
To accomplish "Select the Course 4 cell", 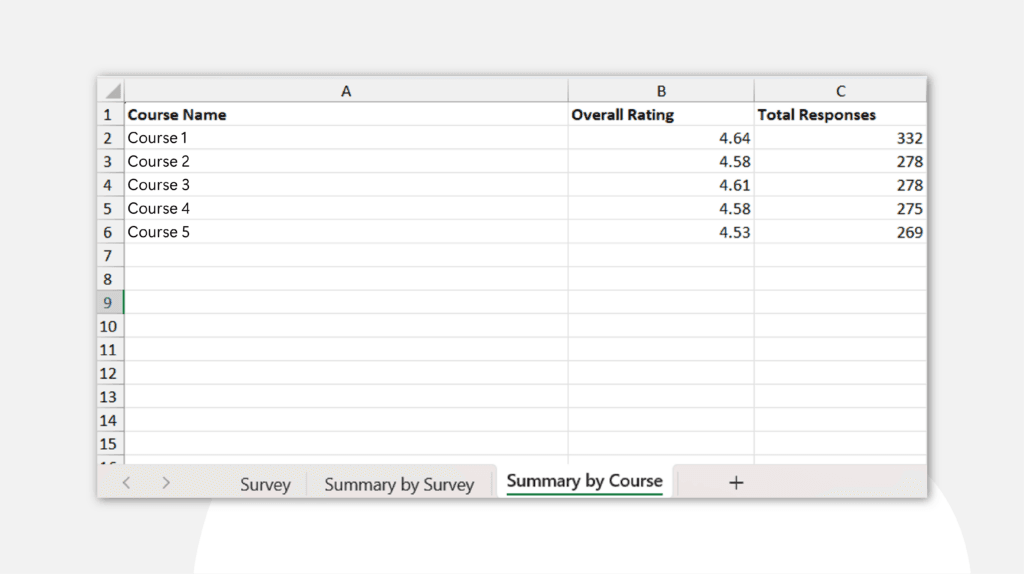I will click(x=346, y=208).
